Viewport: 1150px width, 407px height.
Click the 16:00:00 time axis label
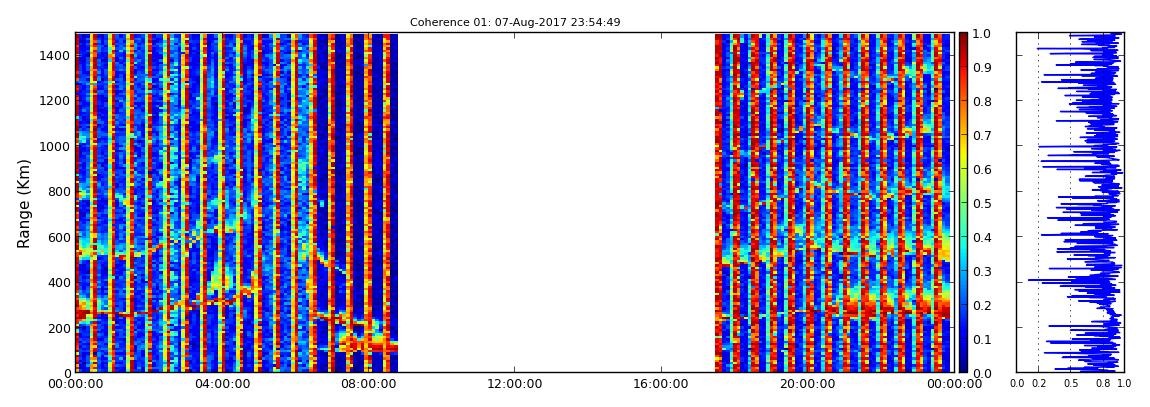point(661,384)
